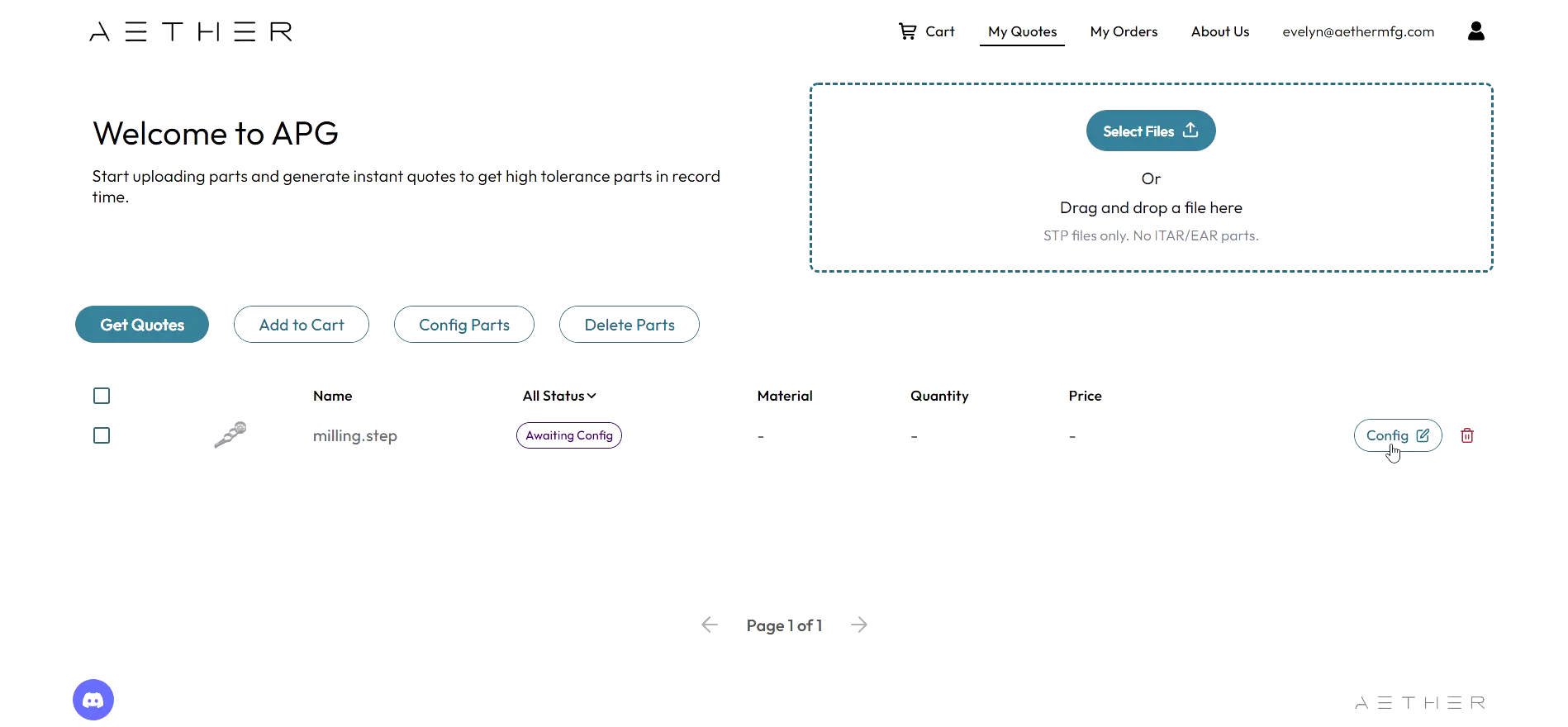Select the My Quotes tab

tap(1022, 31)
